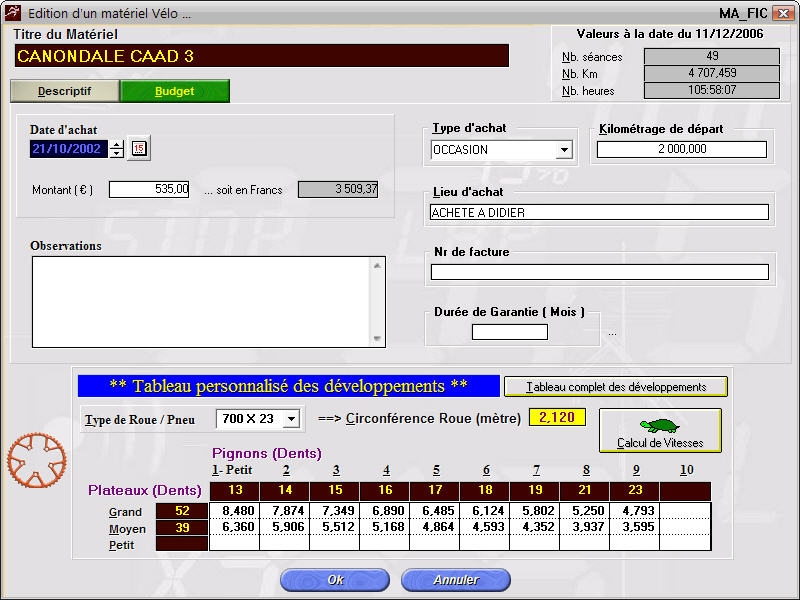Edit pignon 1 teeth value 13

tap(235, 490)
